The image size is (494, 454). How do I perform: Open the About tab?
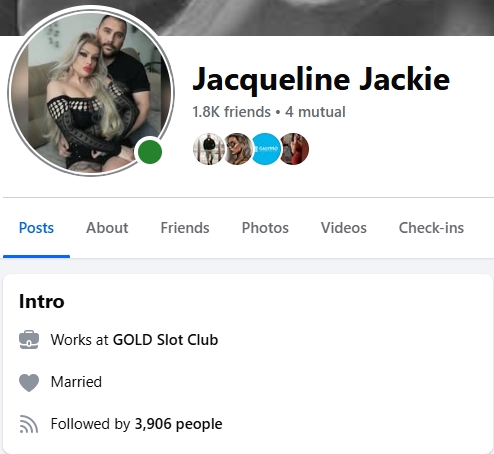[x=107, y=228]
